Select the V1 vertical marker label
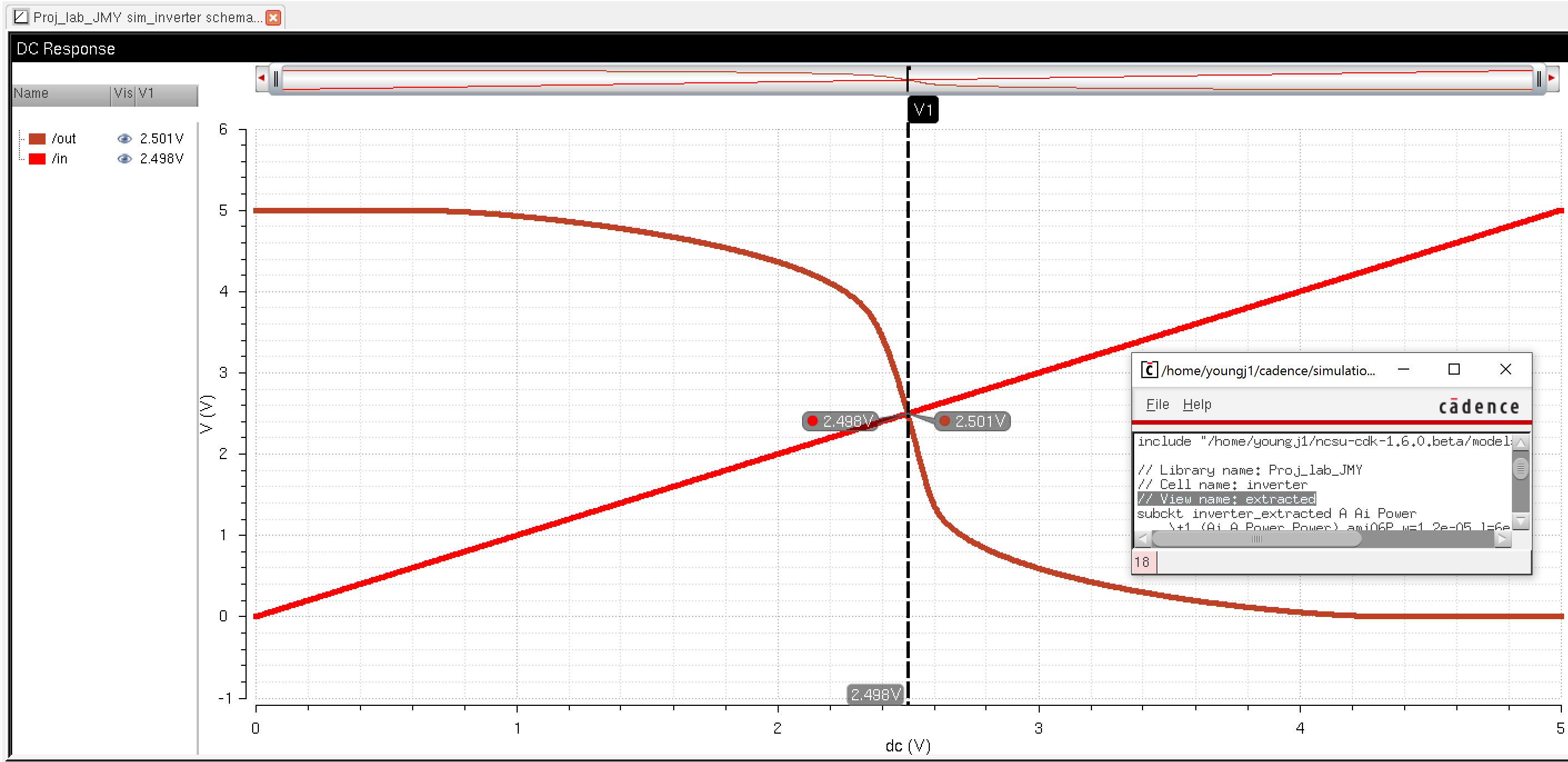 pos(923,110)
